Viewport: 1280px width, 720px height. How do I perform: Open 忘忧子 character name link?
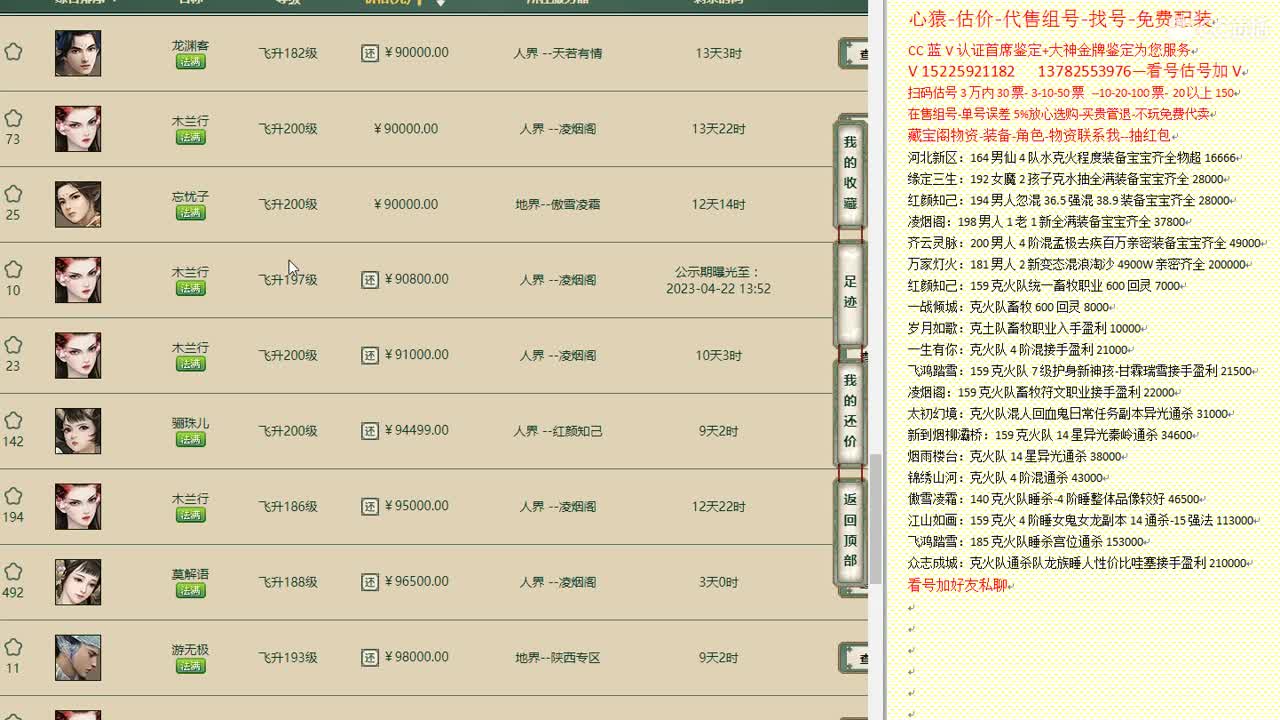click(190, 197)
